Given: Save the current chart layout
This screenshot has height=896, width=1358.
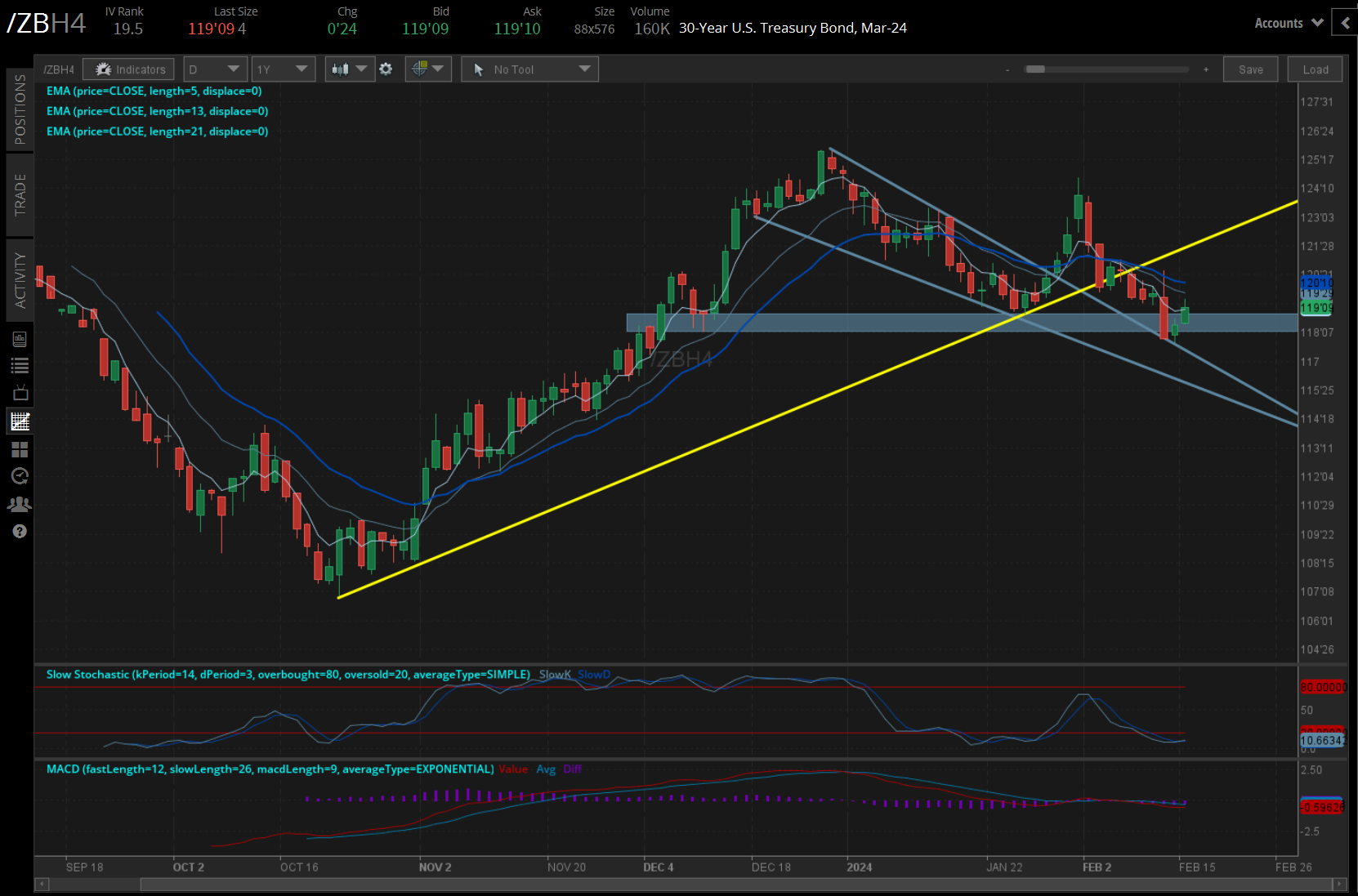Looking at the screenshot, I should point(1251,69).
